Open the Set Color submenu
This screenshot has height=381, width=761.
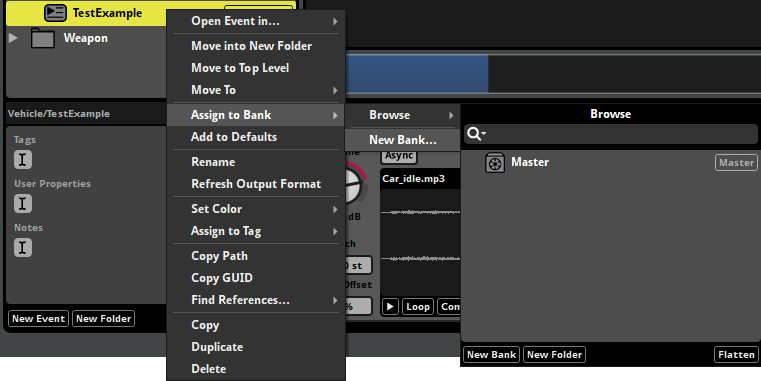(256, 209)
